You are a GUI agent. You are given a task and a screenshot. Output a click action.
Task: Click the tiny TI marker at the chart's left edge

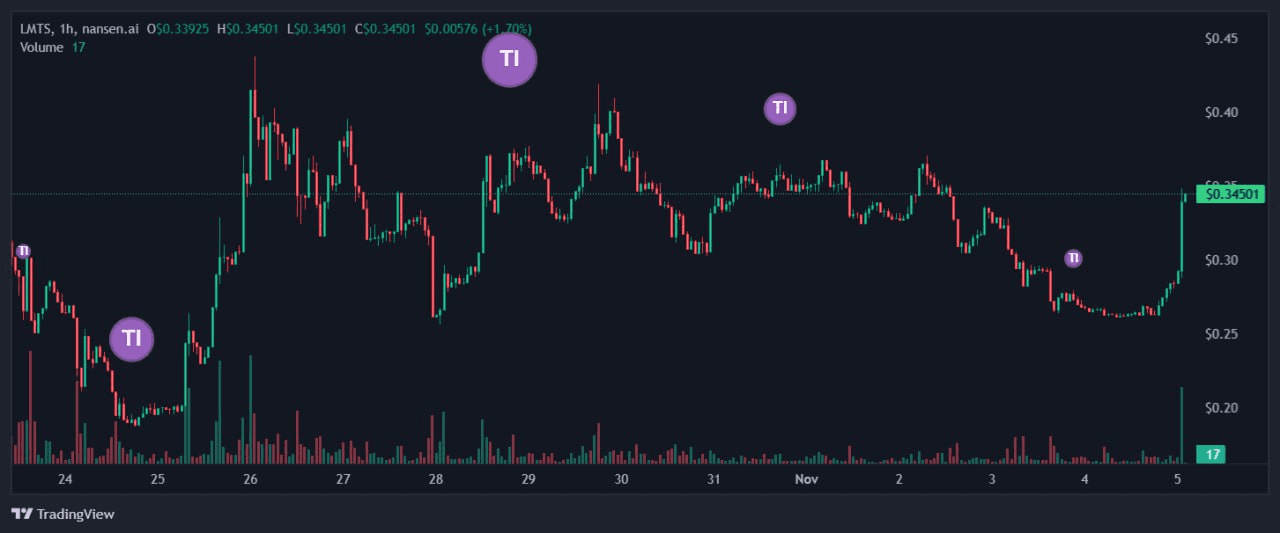pyautogui.click(x=23, y=250)
